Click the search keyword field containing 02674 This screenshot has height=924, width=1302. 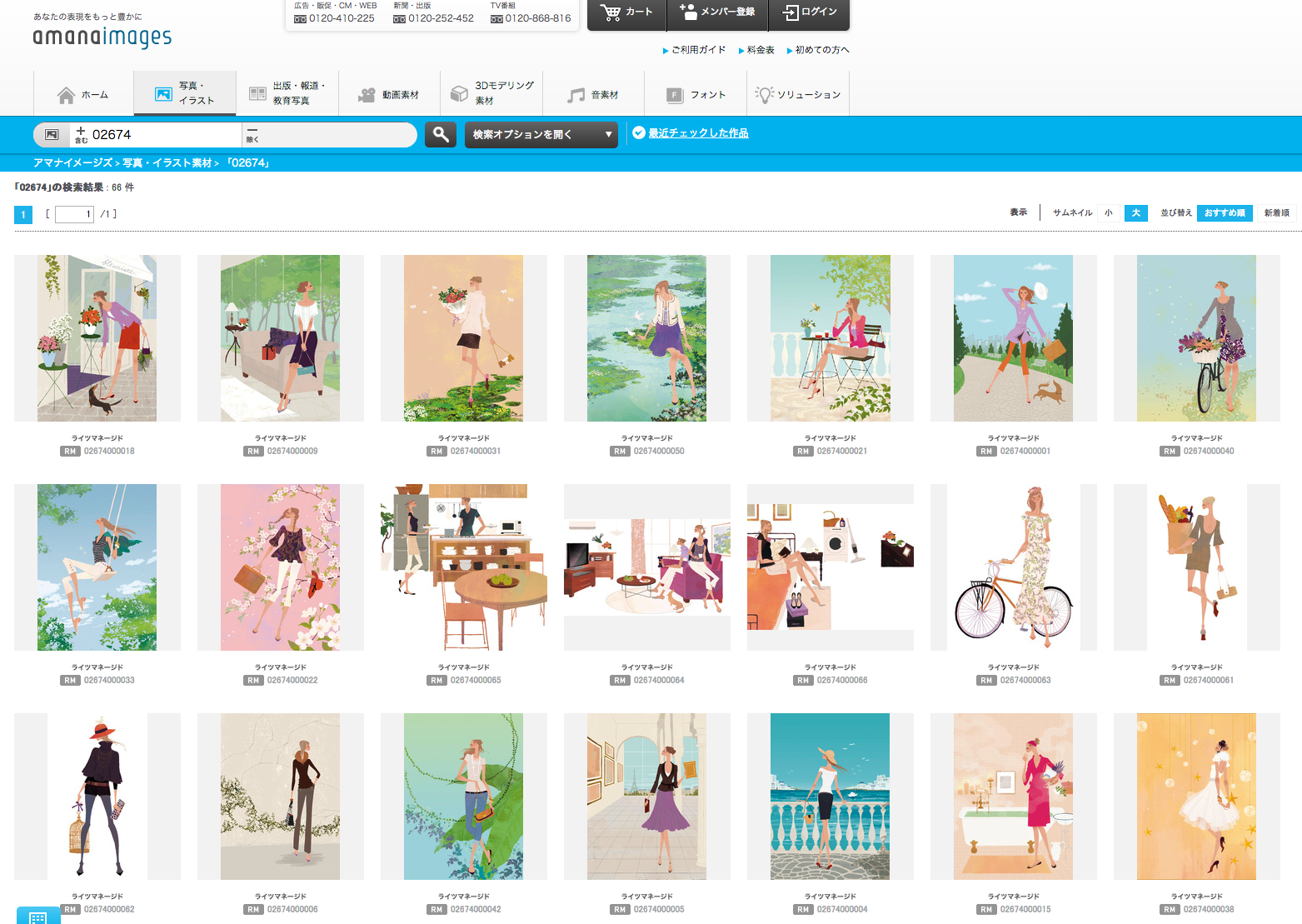pyautogui.click(x=156, y=134)
